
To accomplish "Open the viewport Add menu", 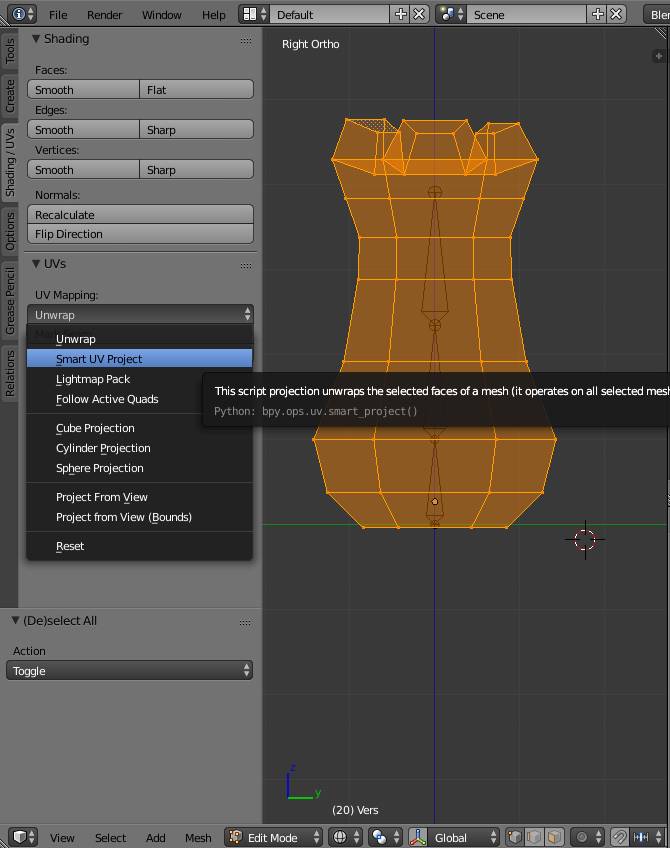I will [x=155, y=838].
